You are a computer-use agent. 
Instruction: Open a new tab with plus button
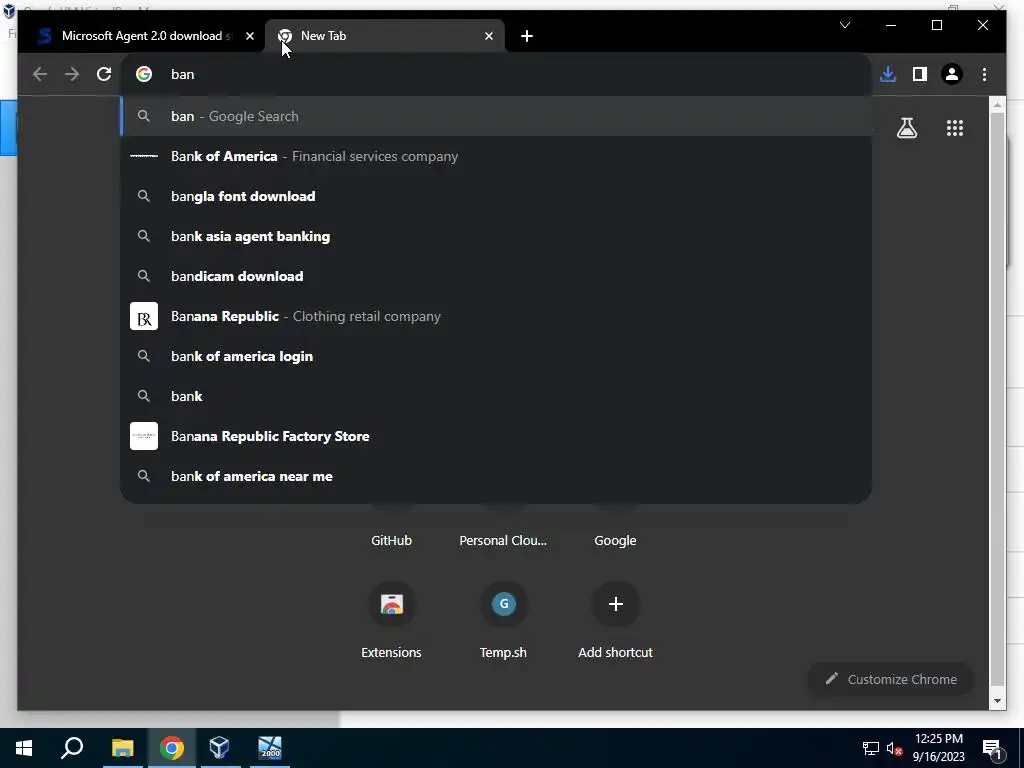click(x=527, y=37)
